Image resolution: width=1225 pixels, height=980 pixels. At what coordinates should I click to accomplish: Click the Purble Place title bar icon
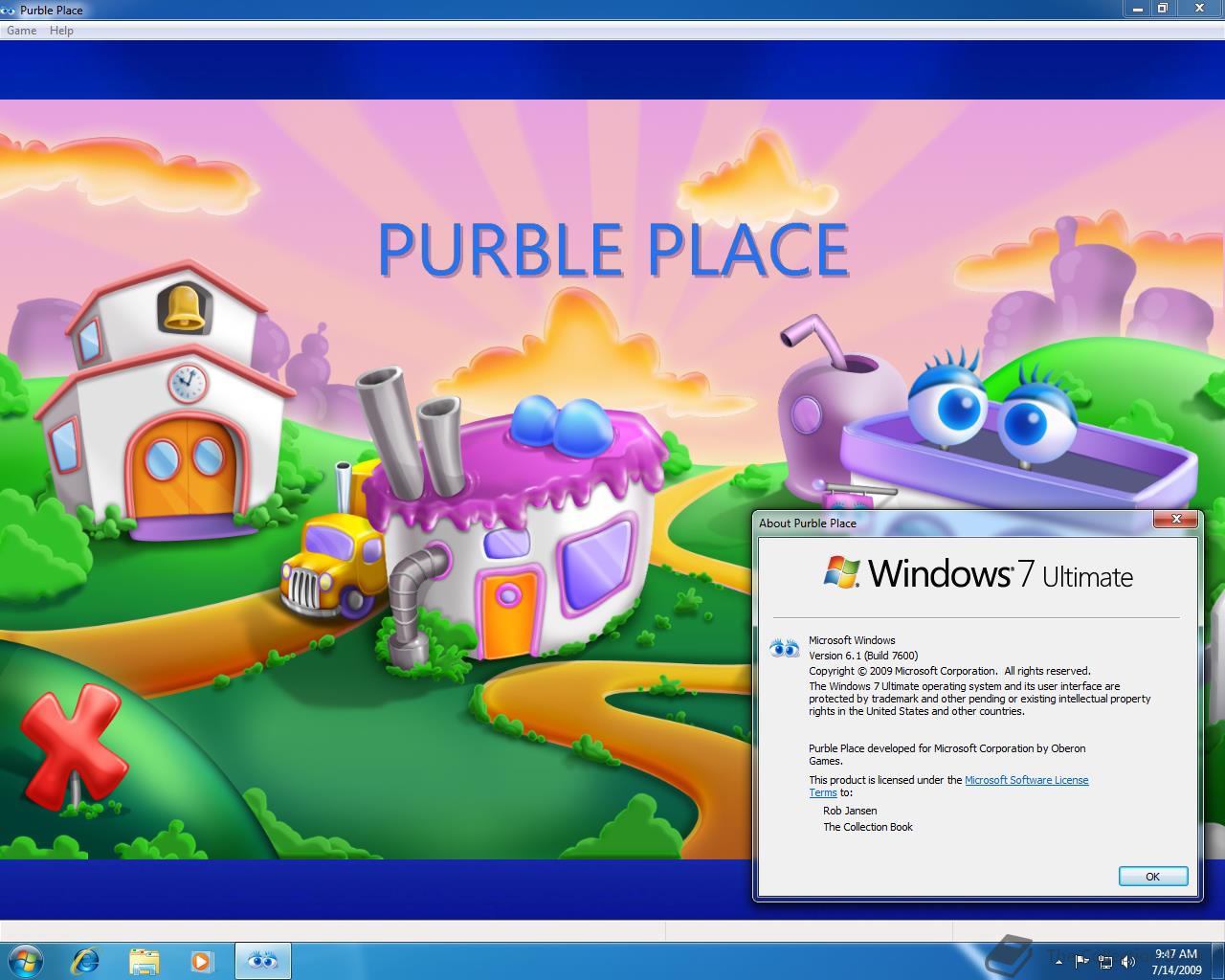10,10
